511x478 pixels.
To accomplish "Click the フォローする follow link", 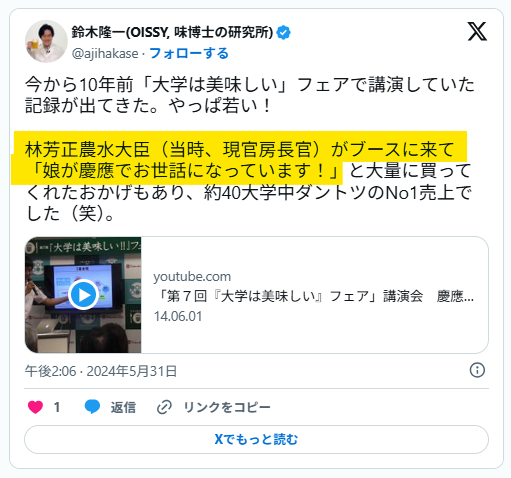I will click(x=189, y=53).
